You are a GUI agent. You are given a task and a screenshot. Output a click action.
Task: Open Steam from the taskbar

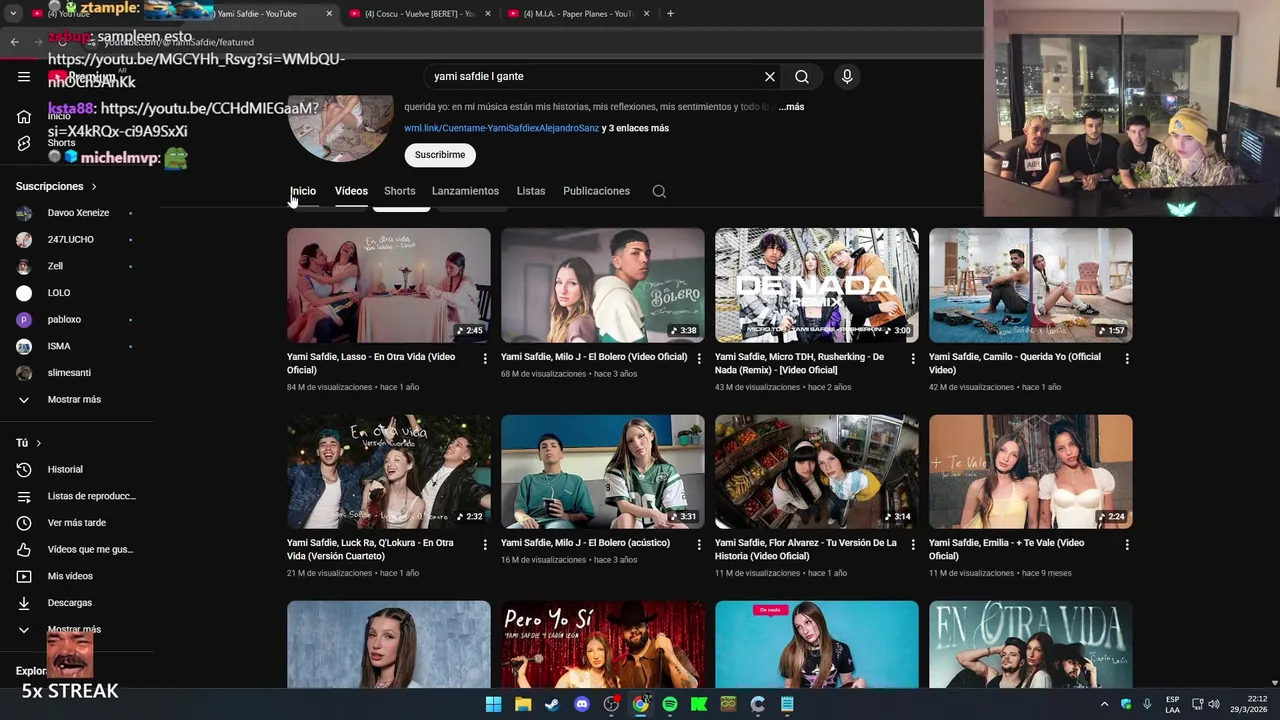point(552,704)
